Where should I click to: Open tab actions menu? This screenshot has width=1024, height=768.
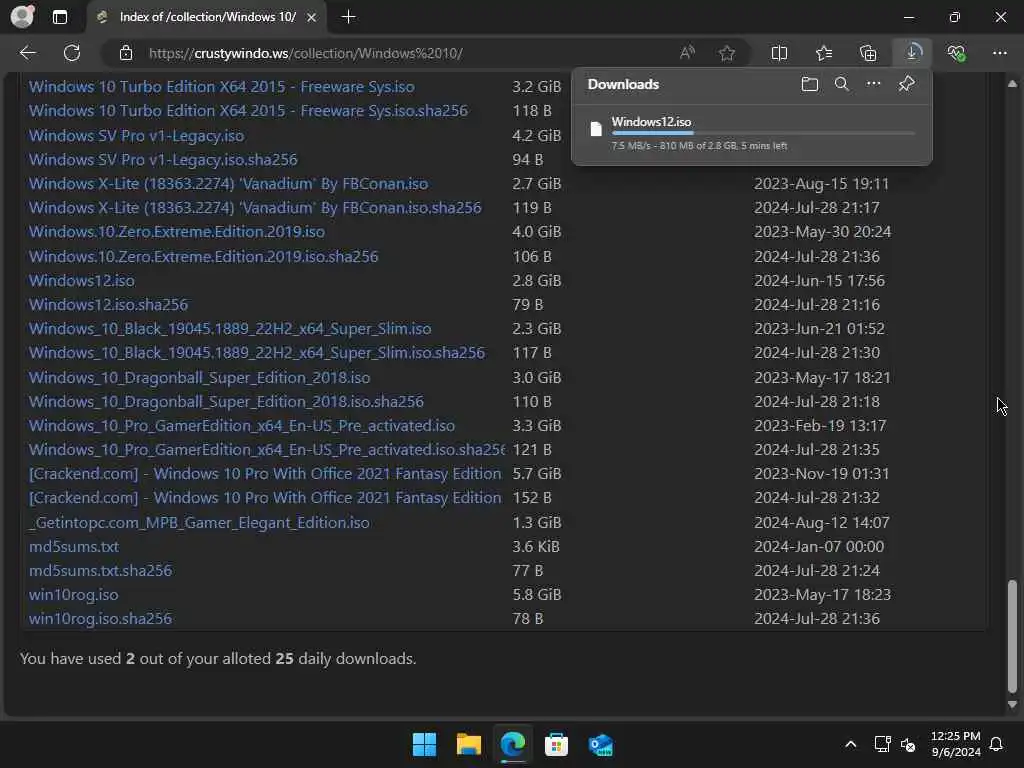59,17
